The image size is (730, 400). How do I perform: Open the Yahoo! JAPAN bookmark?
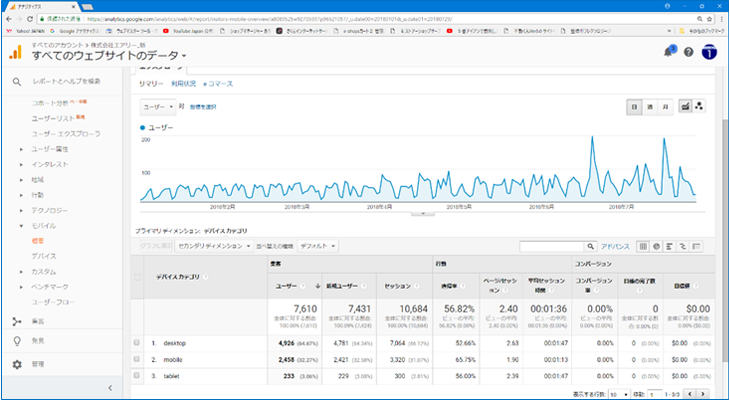coord(26,31)
